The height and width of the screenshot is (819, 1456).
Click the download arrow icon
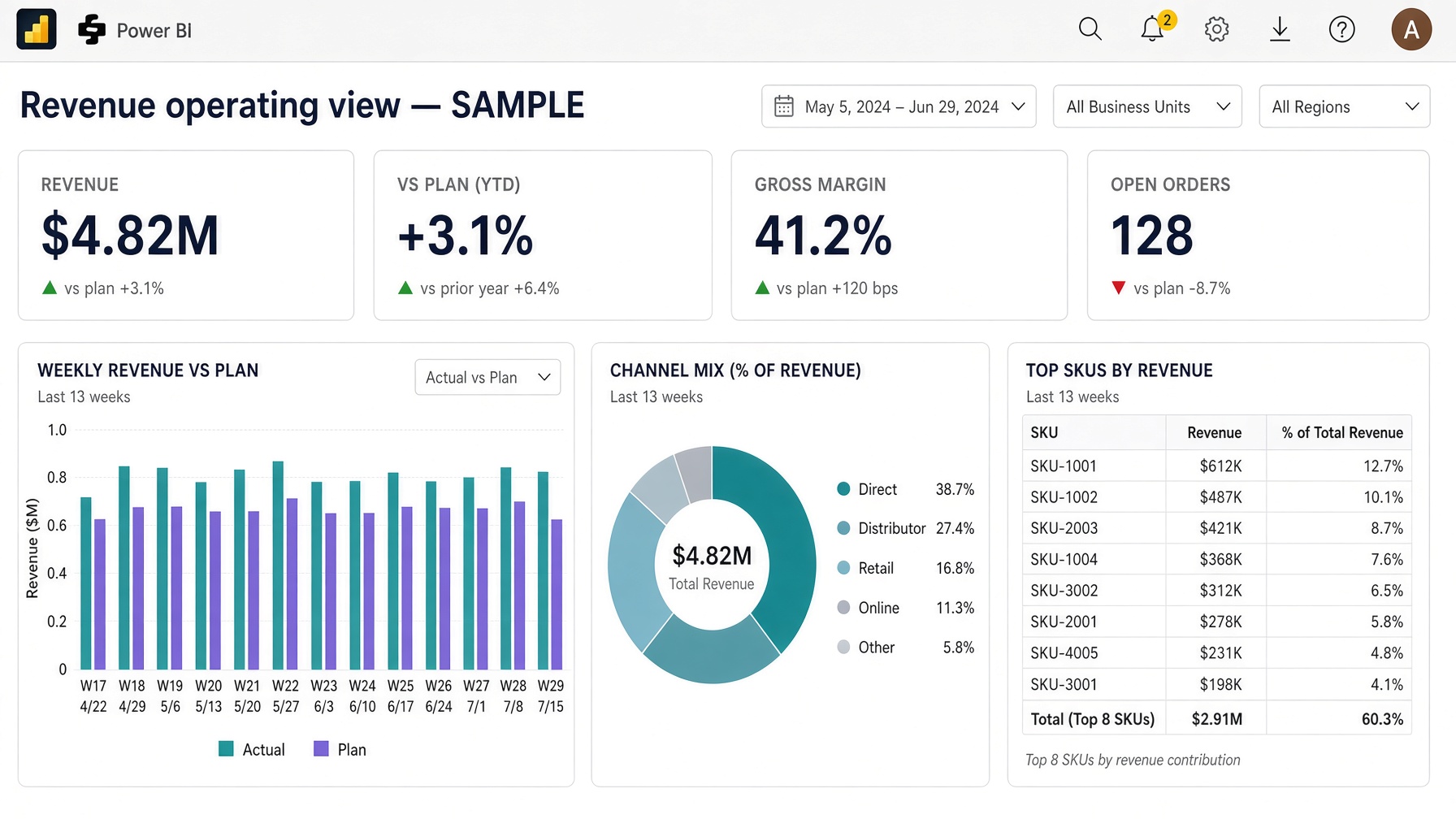pyautogui.click(x=1280, y=29)
